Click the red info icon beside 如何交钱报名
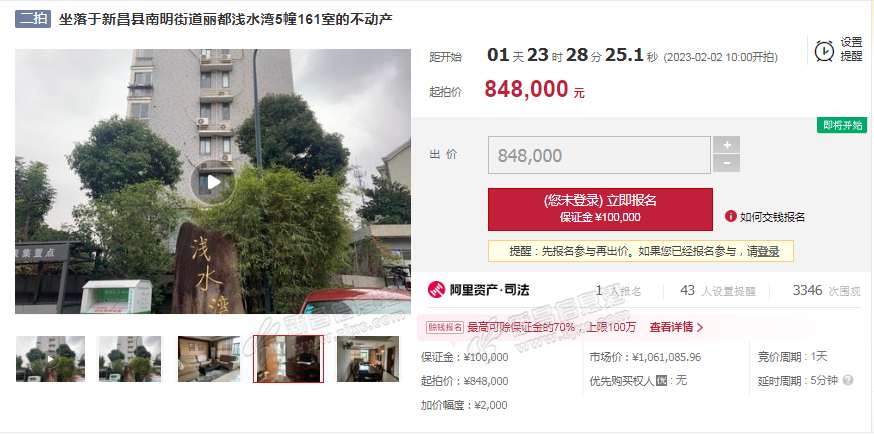Image resolution: width=874 pixels, height=434 pixels. click(x=731, y=217)
